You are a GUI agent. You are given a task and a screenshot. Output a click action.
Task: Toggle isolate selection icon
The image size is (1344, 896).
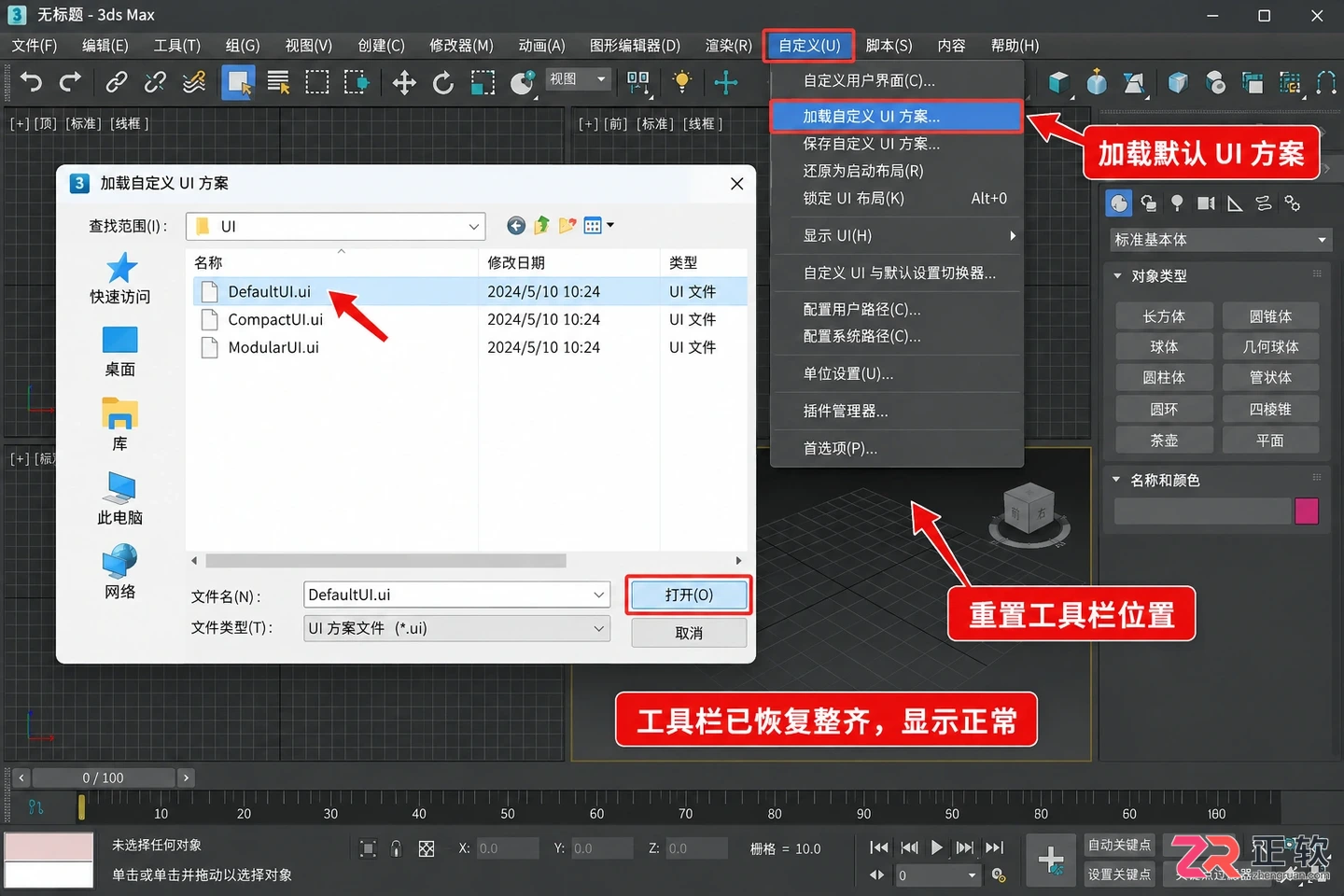(368, 848)
